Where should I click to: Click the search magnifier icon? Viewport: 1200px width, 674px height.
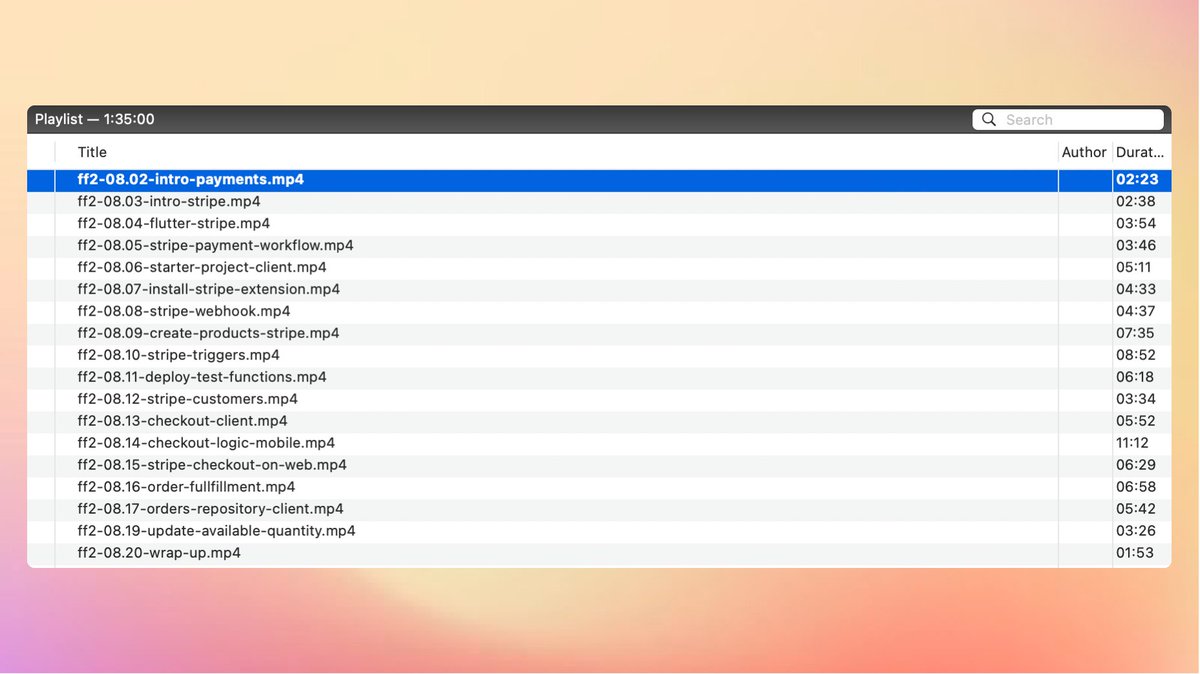(x=989, y=119)
